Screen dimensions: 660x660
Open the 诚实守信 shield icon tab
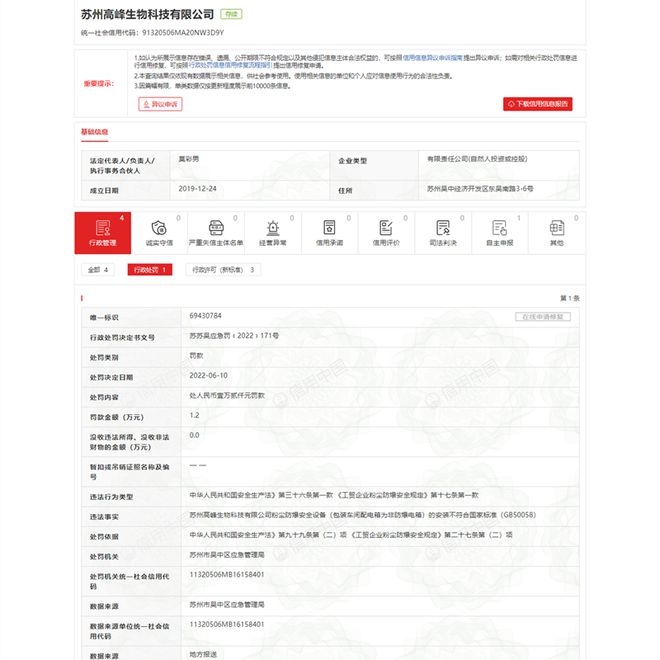point(160,233)
